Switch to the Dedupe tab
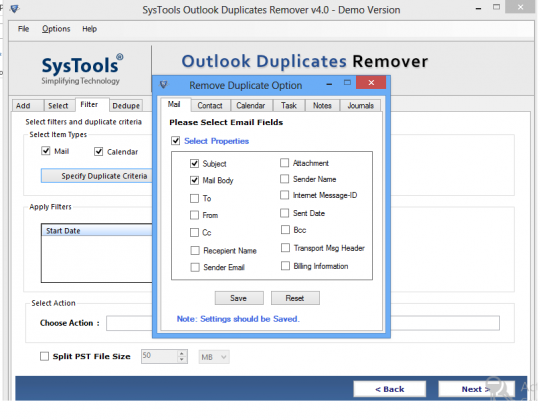Screen dimensions: 540x420 click(126, 105)
